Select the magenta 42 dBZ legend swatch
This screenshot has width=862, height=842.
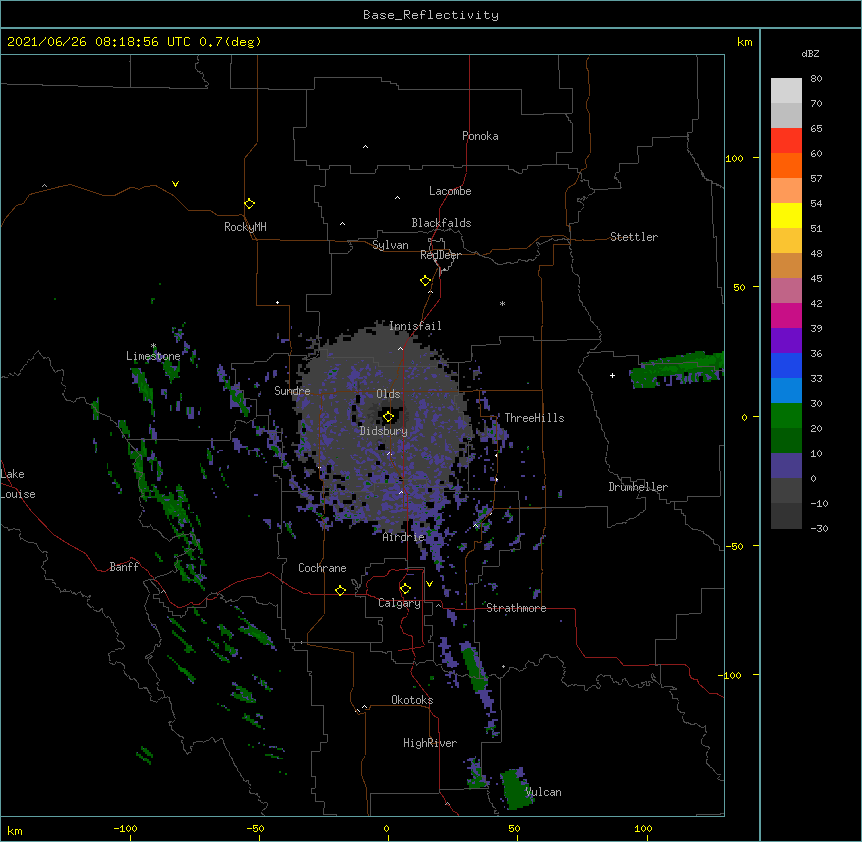(x=786, y=315)
